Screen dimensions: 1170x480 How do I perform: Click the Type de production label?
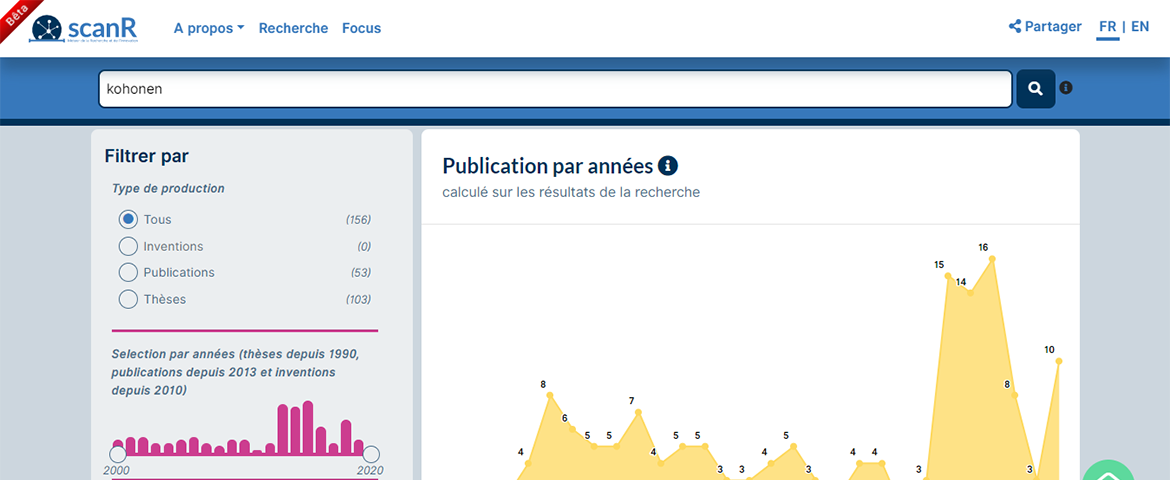pos(168,189)
